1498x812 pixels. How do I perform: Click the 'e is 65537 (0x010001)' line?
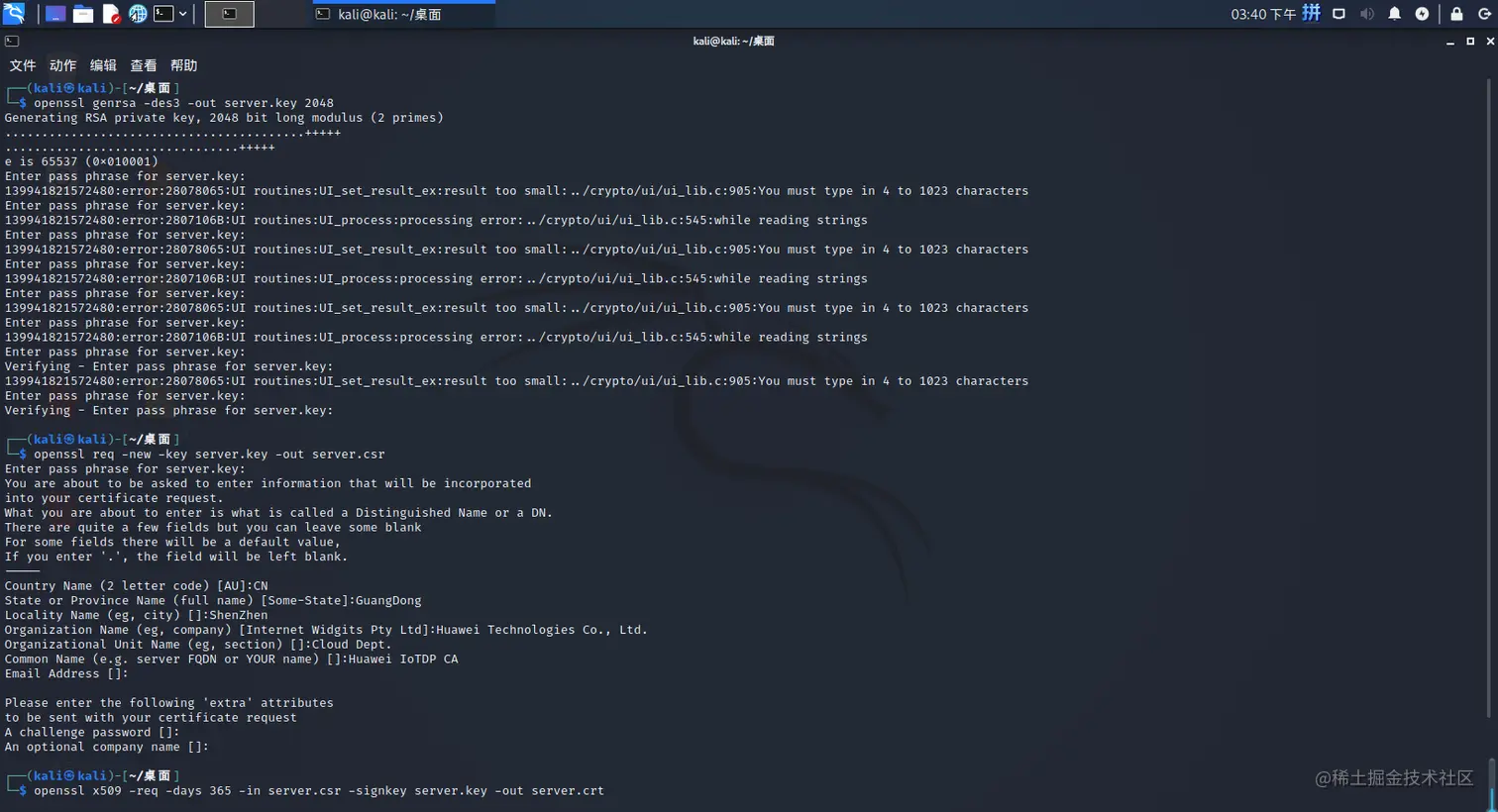click(x=81, y=161)
